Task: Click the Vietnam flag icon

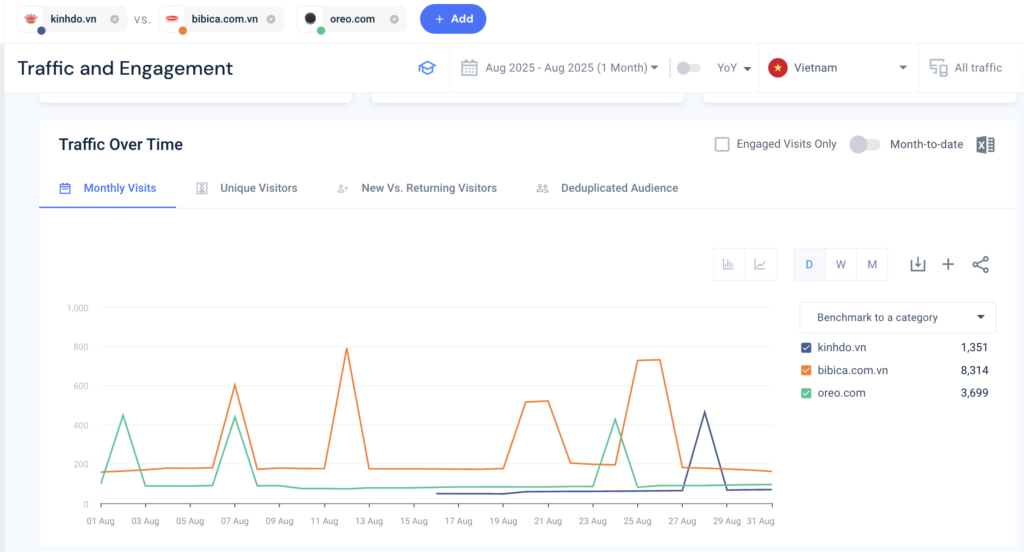Action: click(777, 68)
